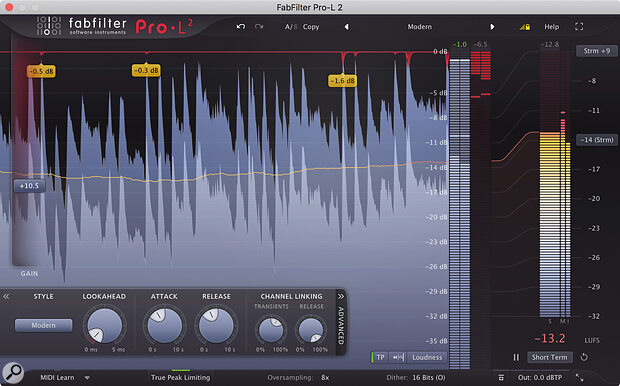
Task: Collapse controls with the left double chevron
Action: 6,296
